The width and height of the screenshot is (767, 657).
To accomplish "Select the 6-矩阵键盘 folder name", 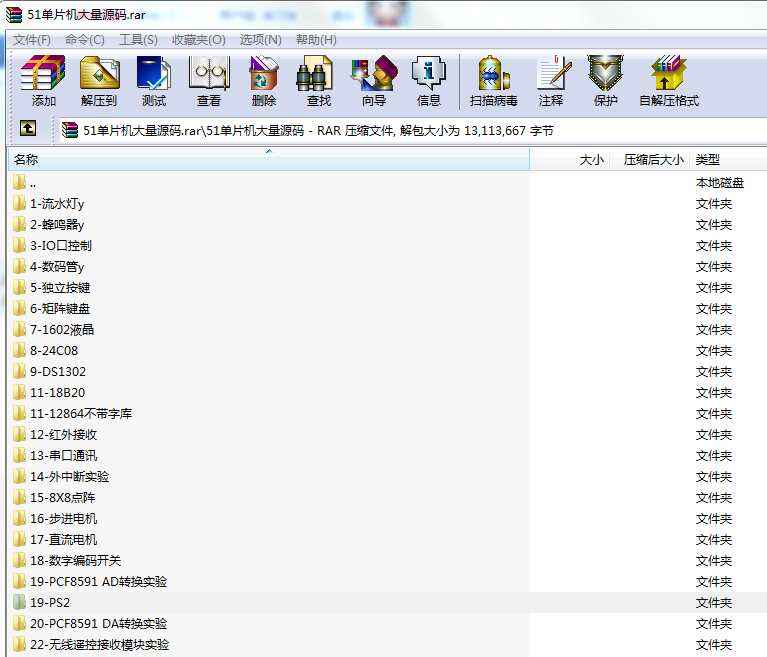I will tap(60, 309).
